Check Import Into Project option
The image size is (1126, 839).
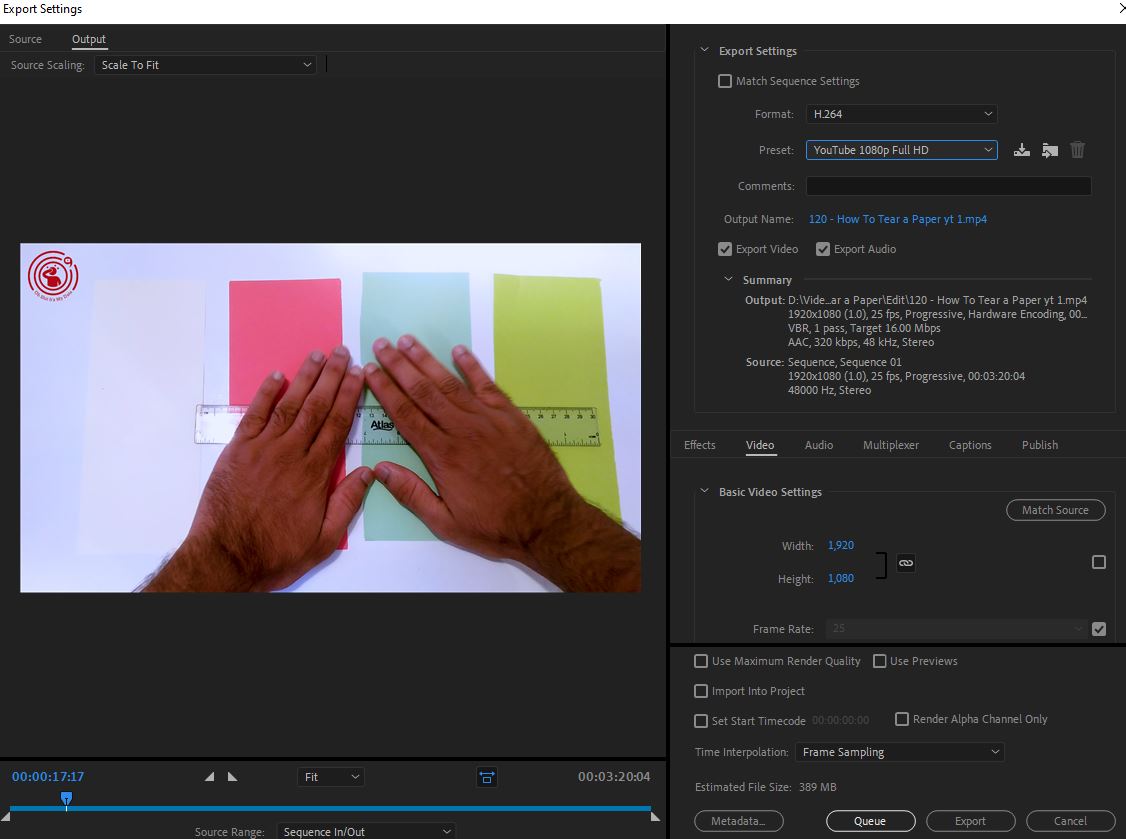[701, 691]
